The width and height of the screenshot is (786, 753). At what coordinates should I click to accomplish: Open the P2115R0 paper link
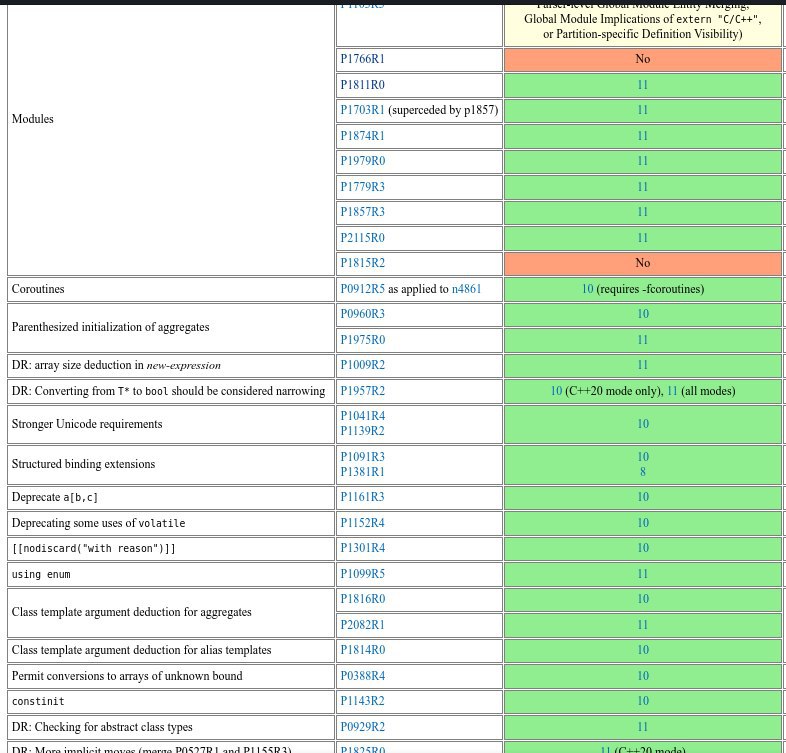(362, 238)
